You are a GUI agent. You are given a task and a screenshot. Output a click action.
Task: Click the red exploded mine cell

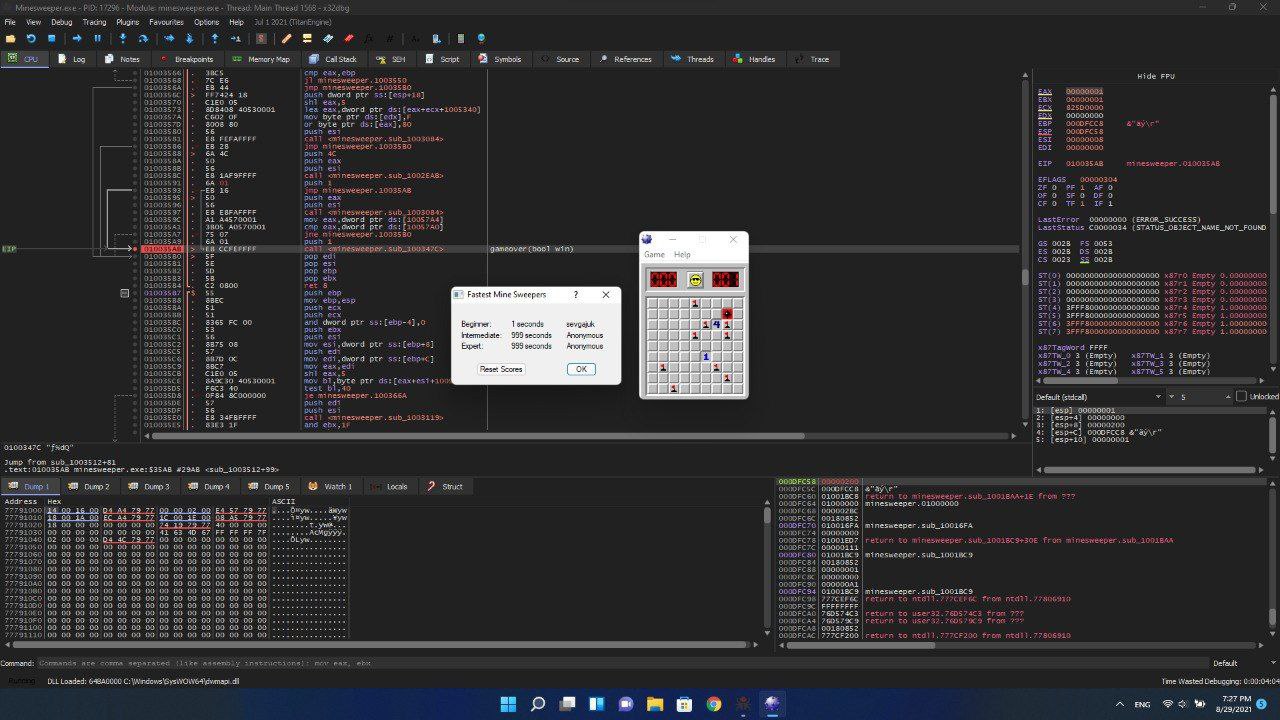point(727,314)
